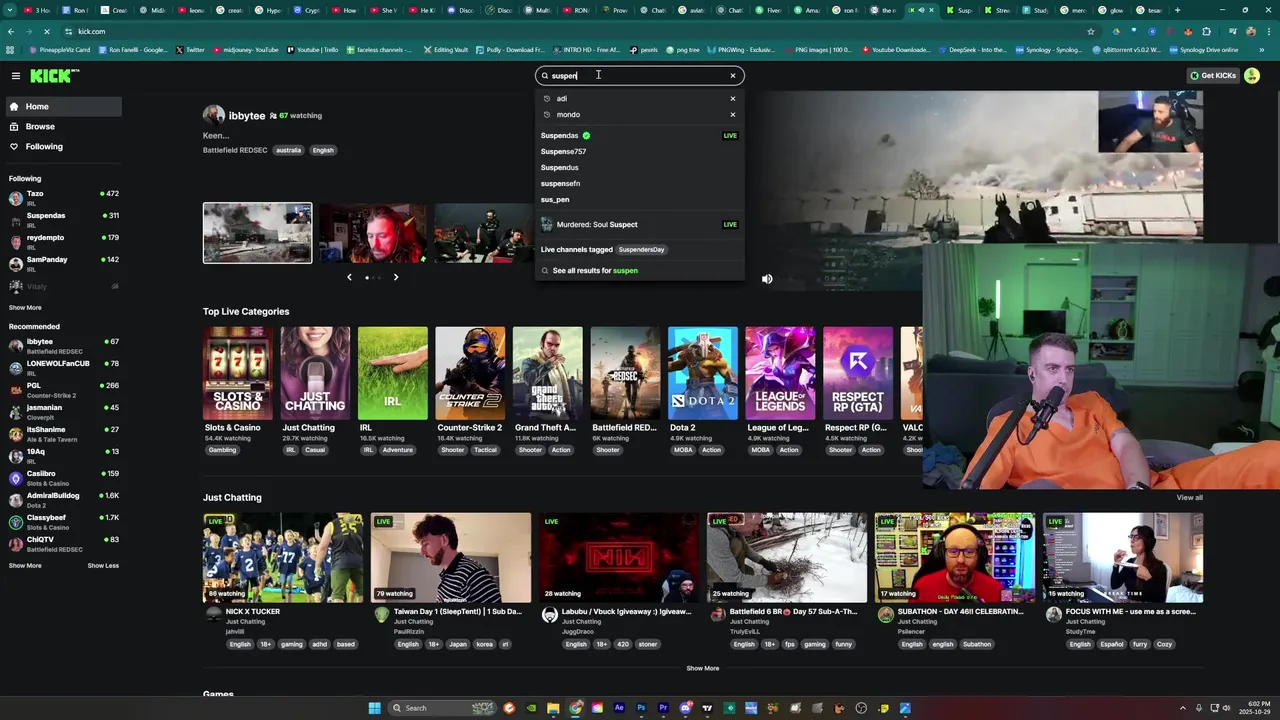
Task: Select Suspense757 search suggestion
Action: pyautogui.click(x=639, y=151)
